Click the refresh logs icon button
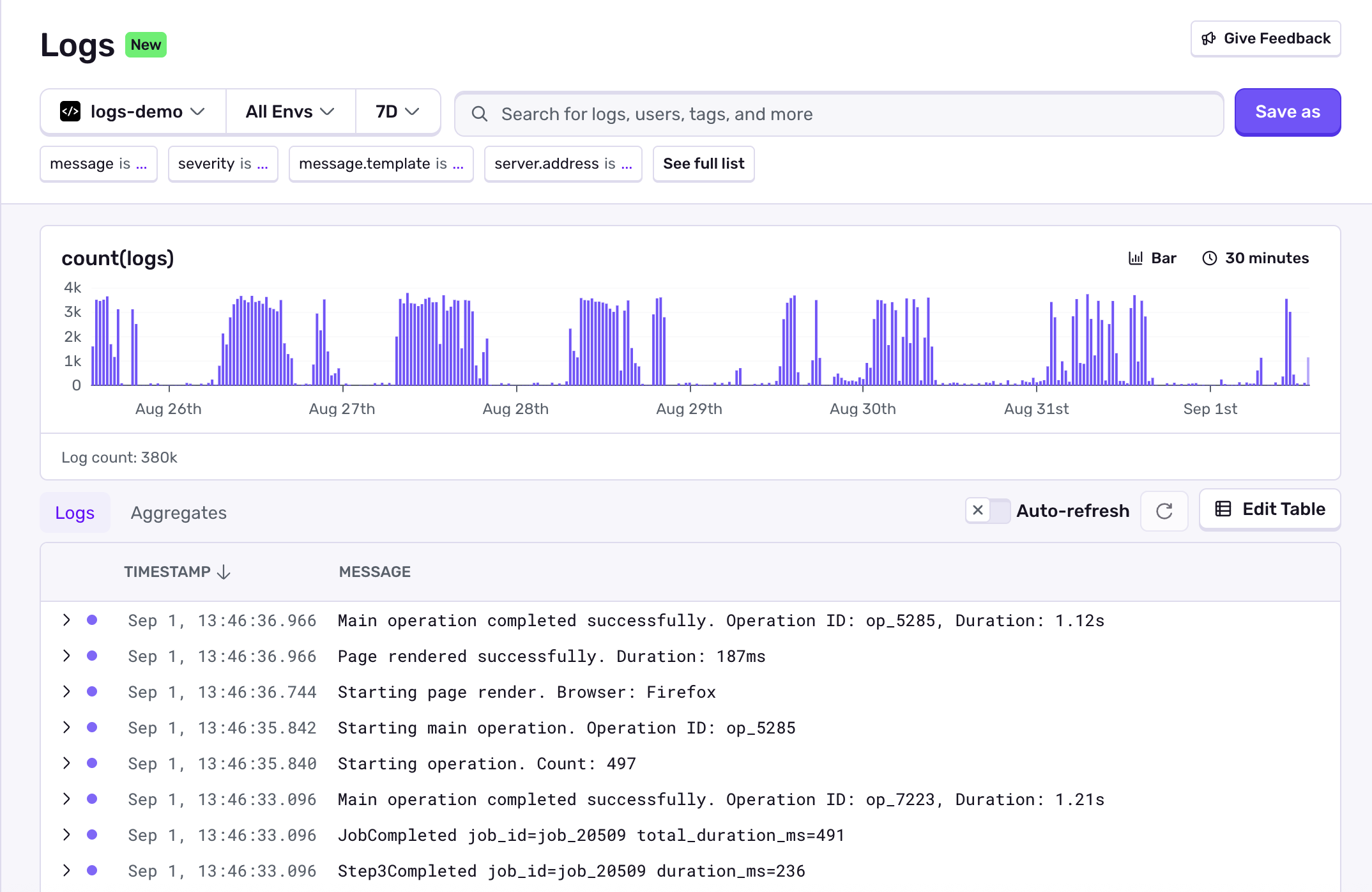This screenshot has width=1372, height=892. coord(1164,511)
